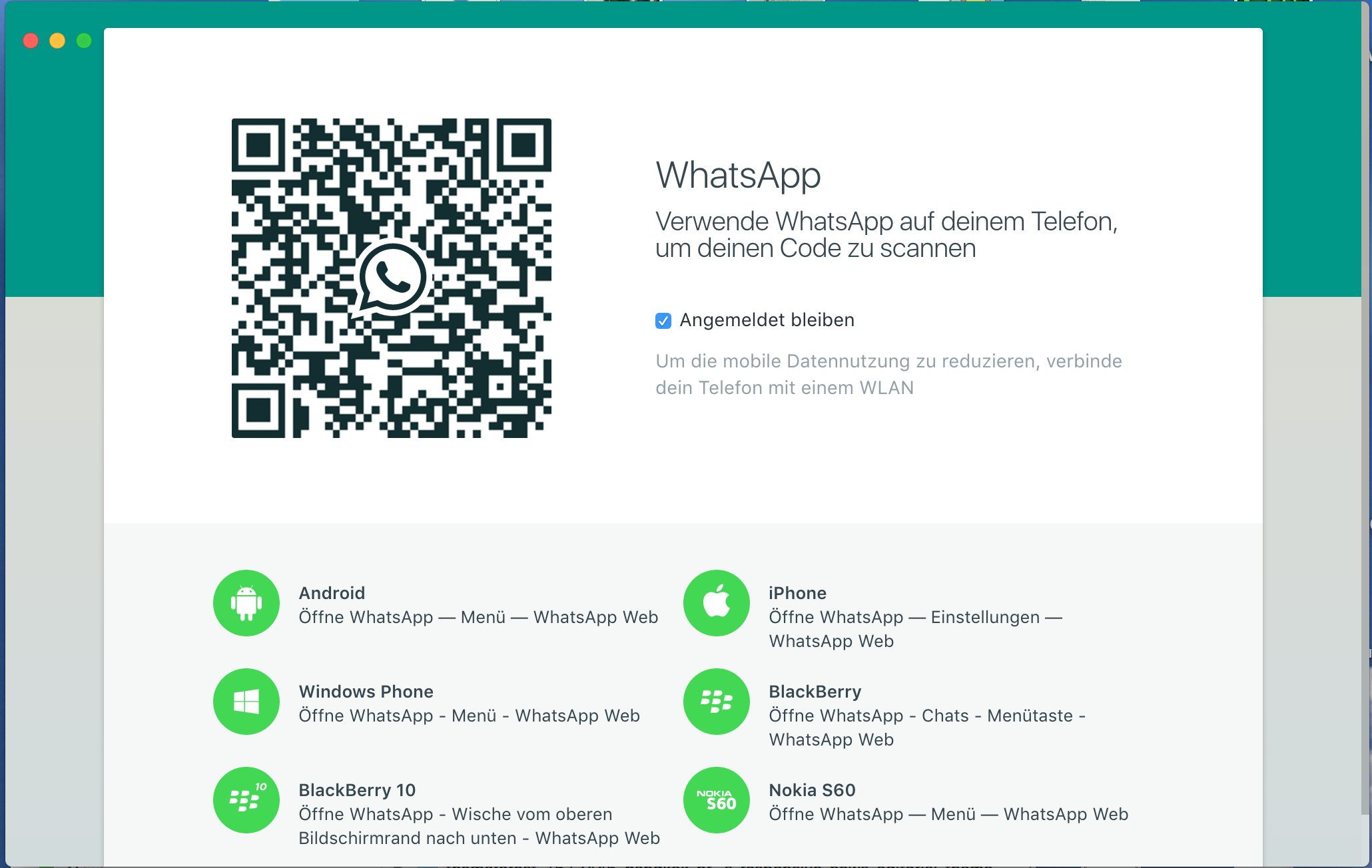Click the WhatsApp logo in QR code
Image resolution: width=1372 pixels, height=868 pixels.
(x=392, y=278)
